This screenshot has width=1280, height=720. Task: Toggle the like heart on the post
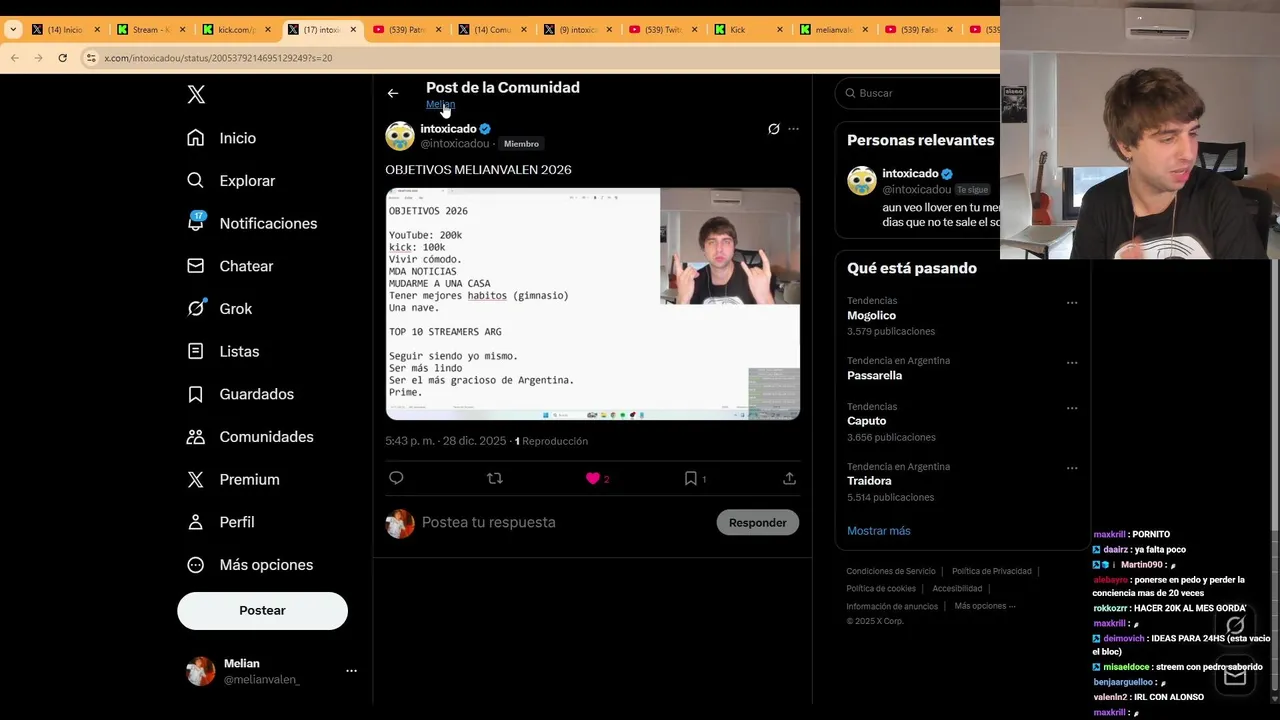(593, 478)
